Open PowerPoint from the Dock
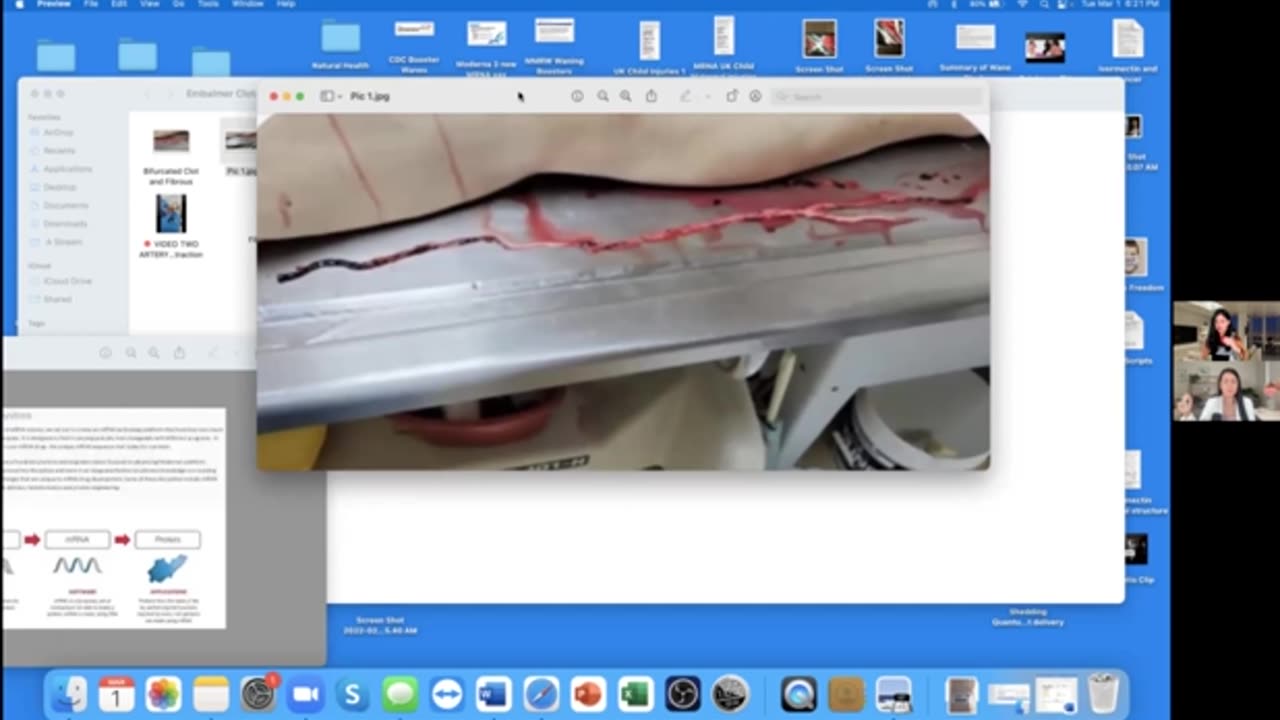The width and height of the screenshot is (1280, 720). click(588, 694)
